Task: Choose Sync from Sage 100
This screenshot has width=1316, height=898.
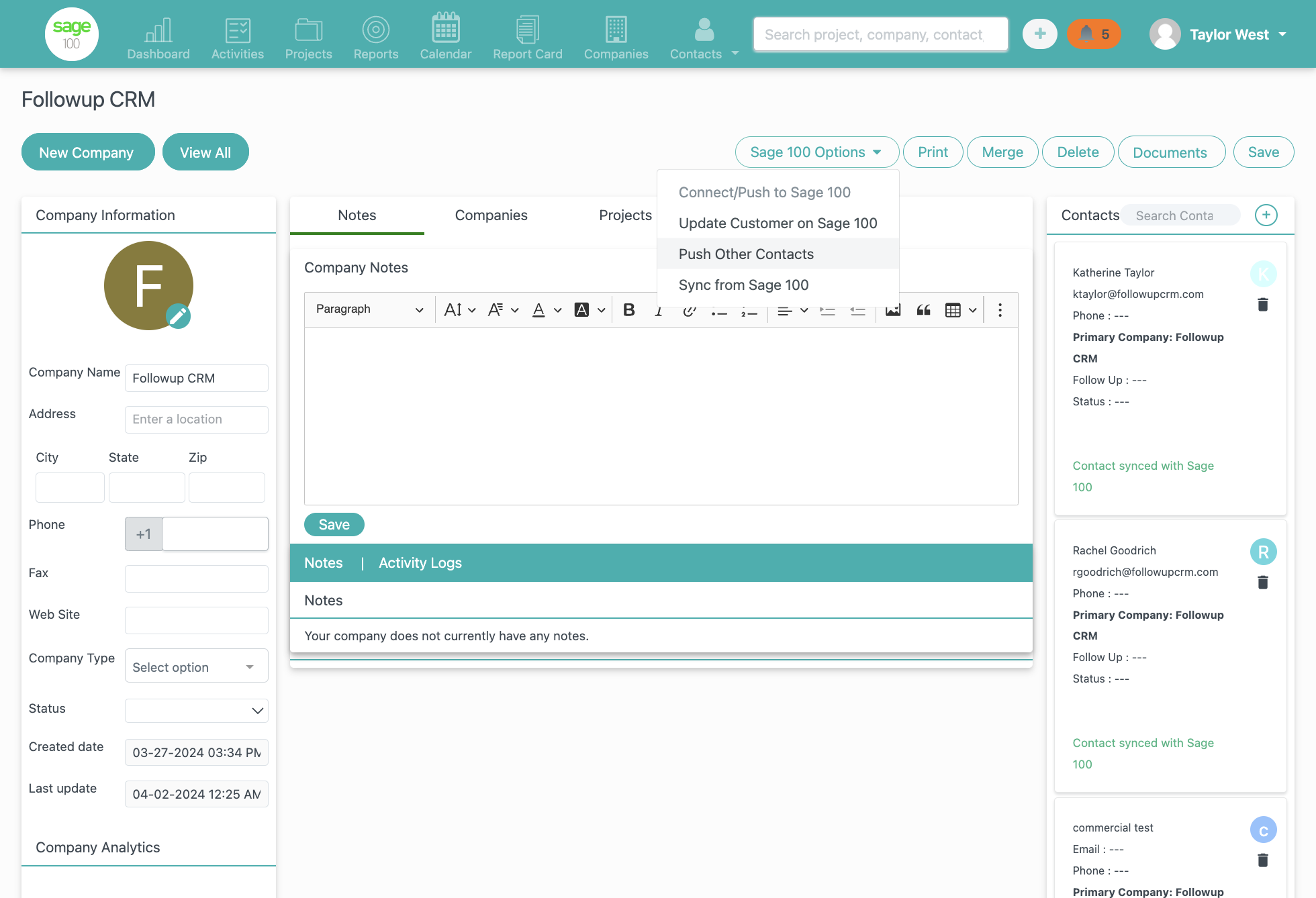Action: [x=778, y=285]
